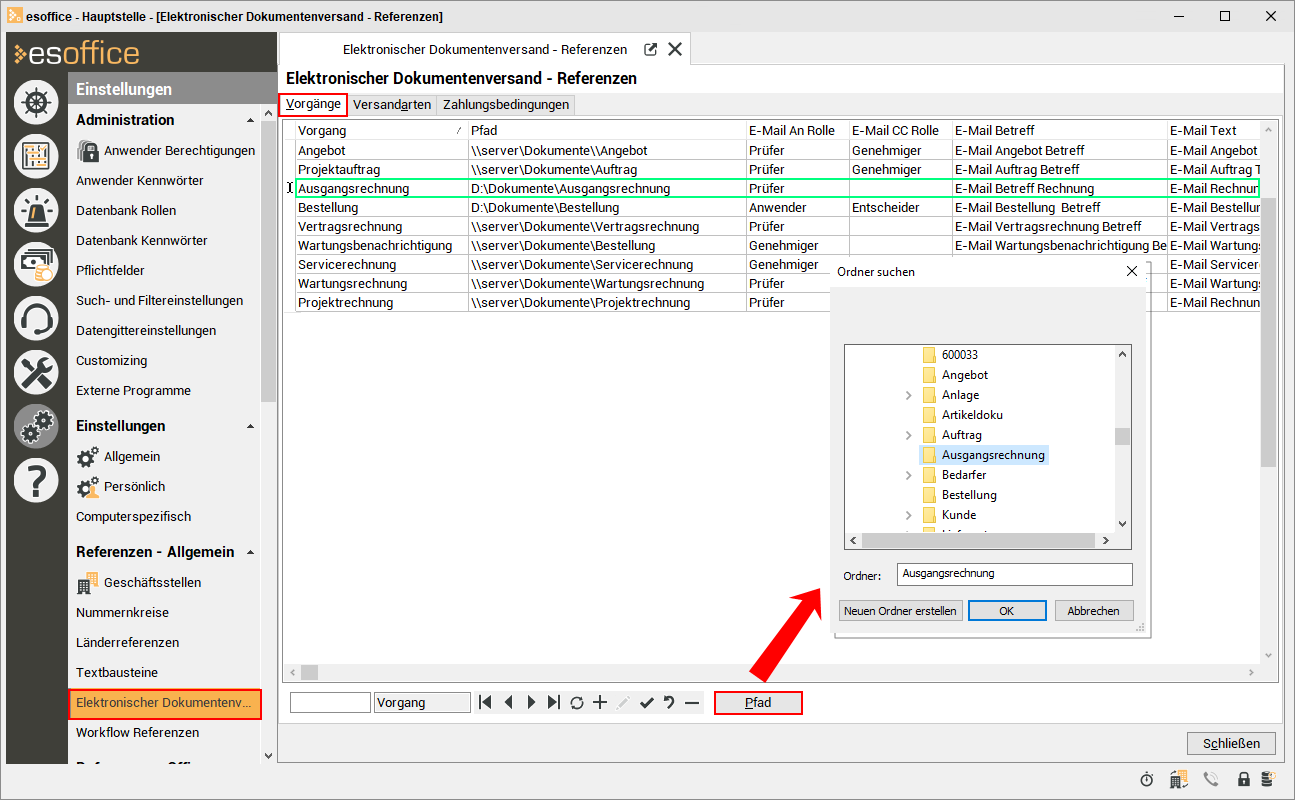Screen dimensions: 1295x811
Task: Add a new record with plus icon
Action: [600, 703]
